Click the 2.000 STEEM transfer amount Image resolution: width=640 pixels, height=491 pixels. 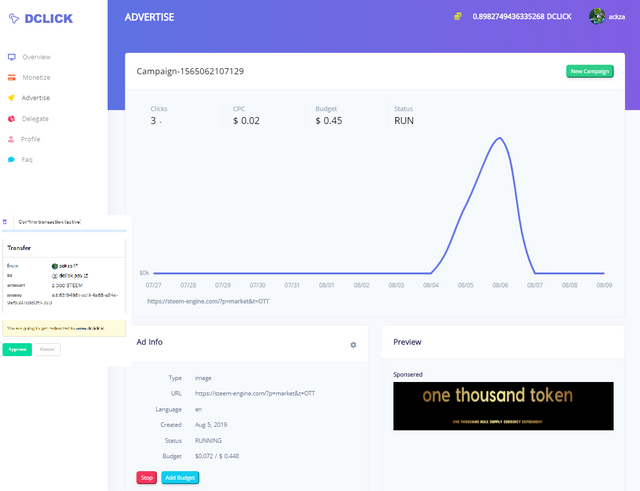[67, 285]
